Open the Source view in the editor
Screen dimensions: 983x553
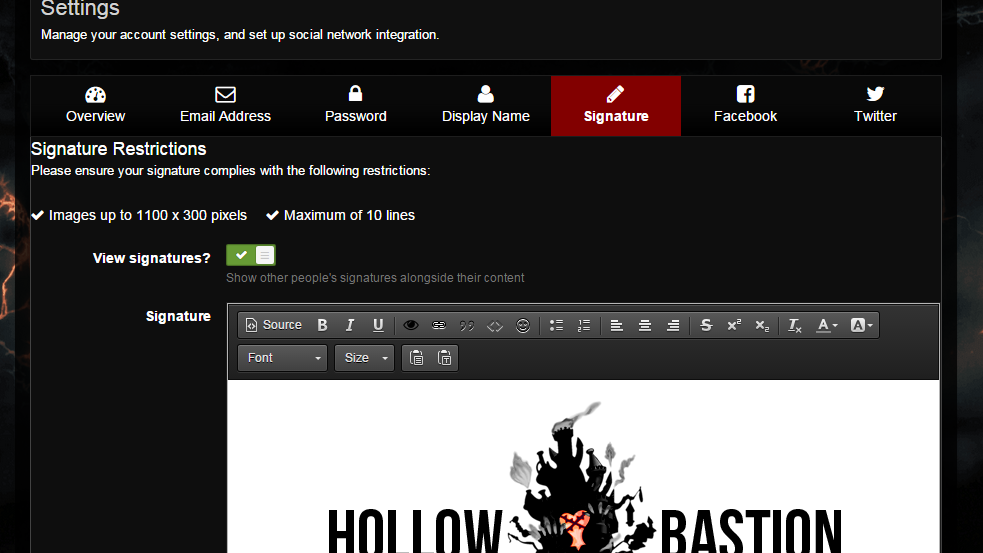[x=273, y=325]
